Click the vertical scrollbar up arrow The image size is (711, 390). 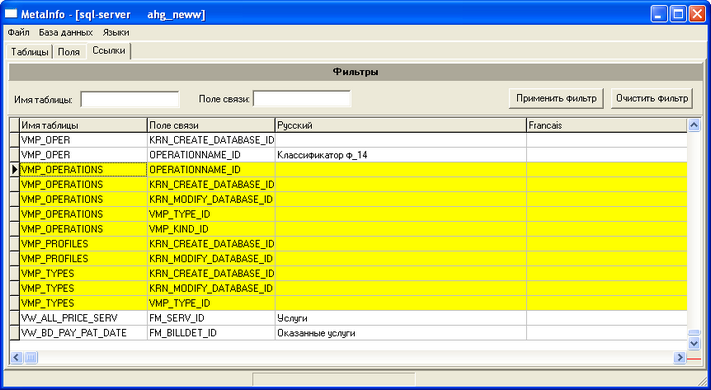(x=694, y=125)
